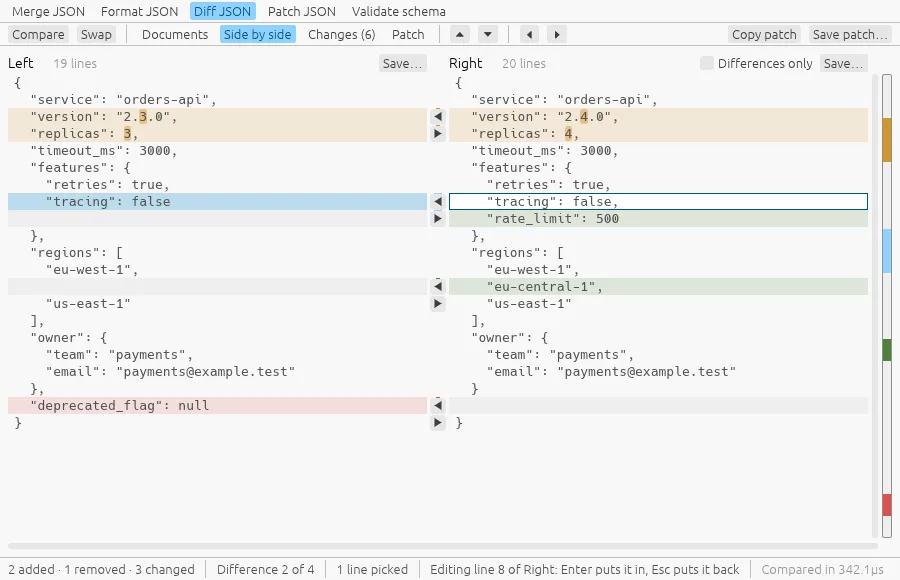
Task: Click "Difference 2 of 4" in status bar
Action: [x=266, y=570]
